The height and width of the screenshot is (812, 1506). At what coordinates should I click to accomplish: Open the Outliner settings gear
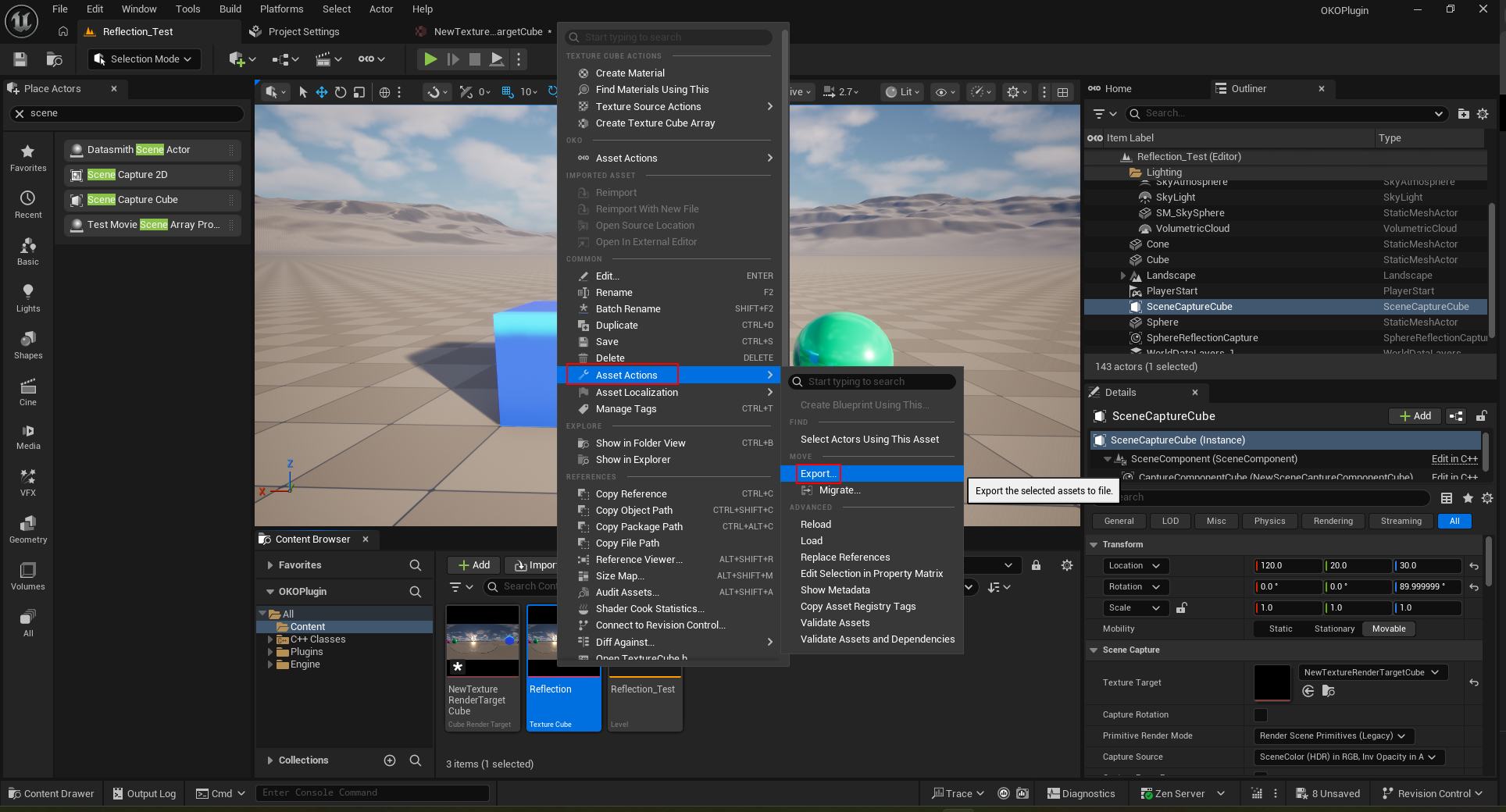click(x=1483, y=114)
